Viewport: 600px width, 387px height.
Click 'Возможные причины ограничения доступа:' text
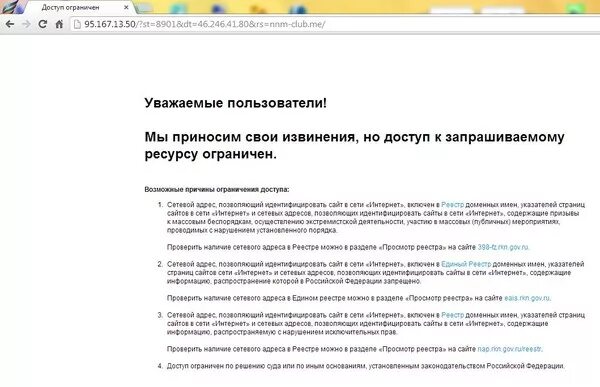coord(217,189)
